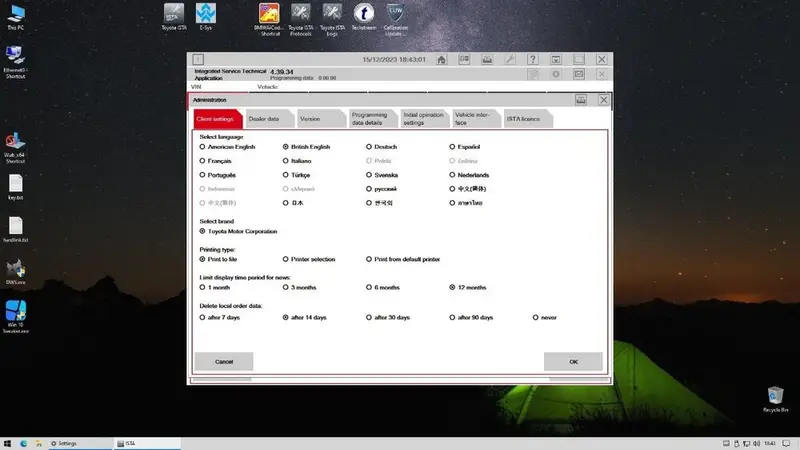
Task: Select Türkçe language
Action: [x=286, y=175]
